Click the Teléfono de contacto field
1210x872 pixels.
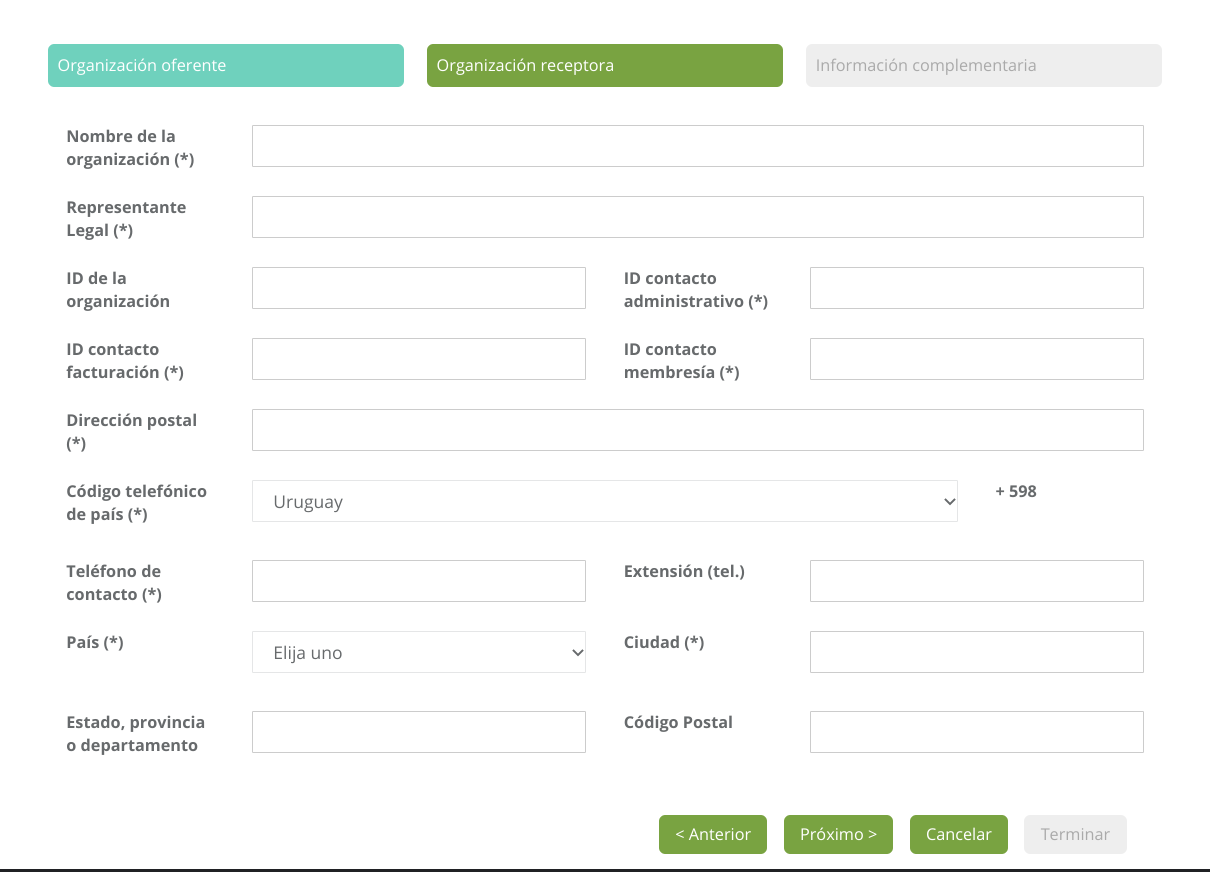pos(418,581)
